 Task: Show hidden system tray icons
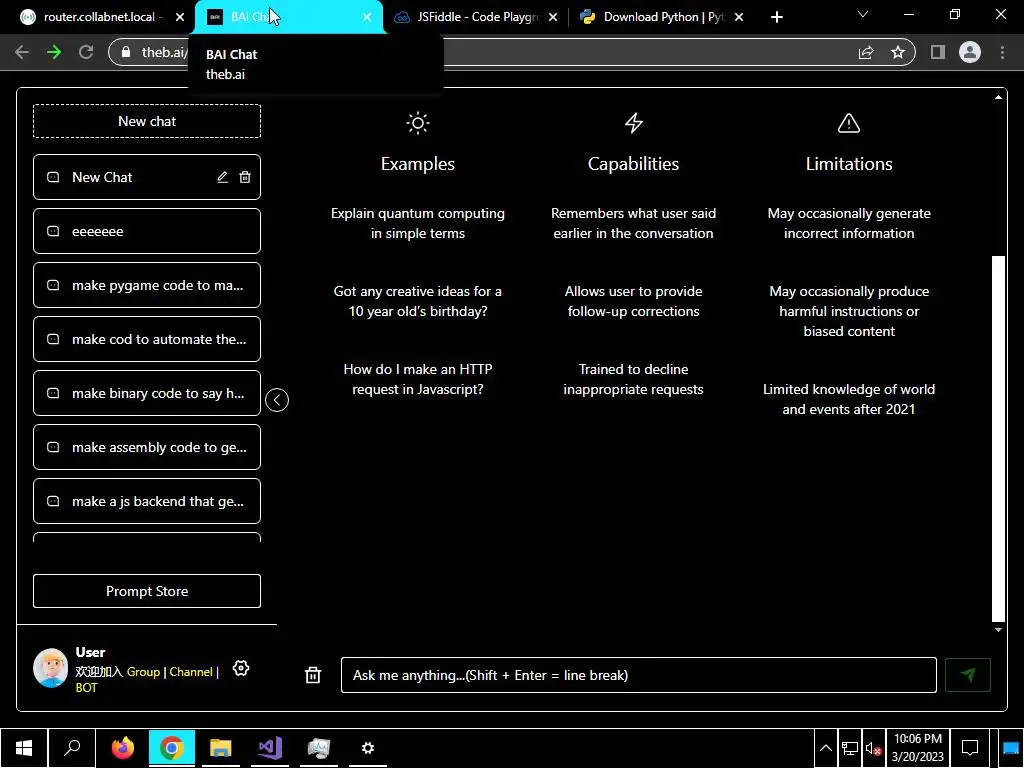coord(825,748)
